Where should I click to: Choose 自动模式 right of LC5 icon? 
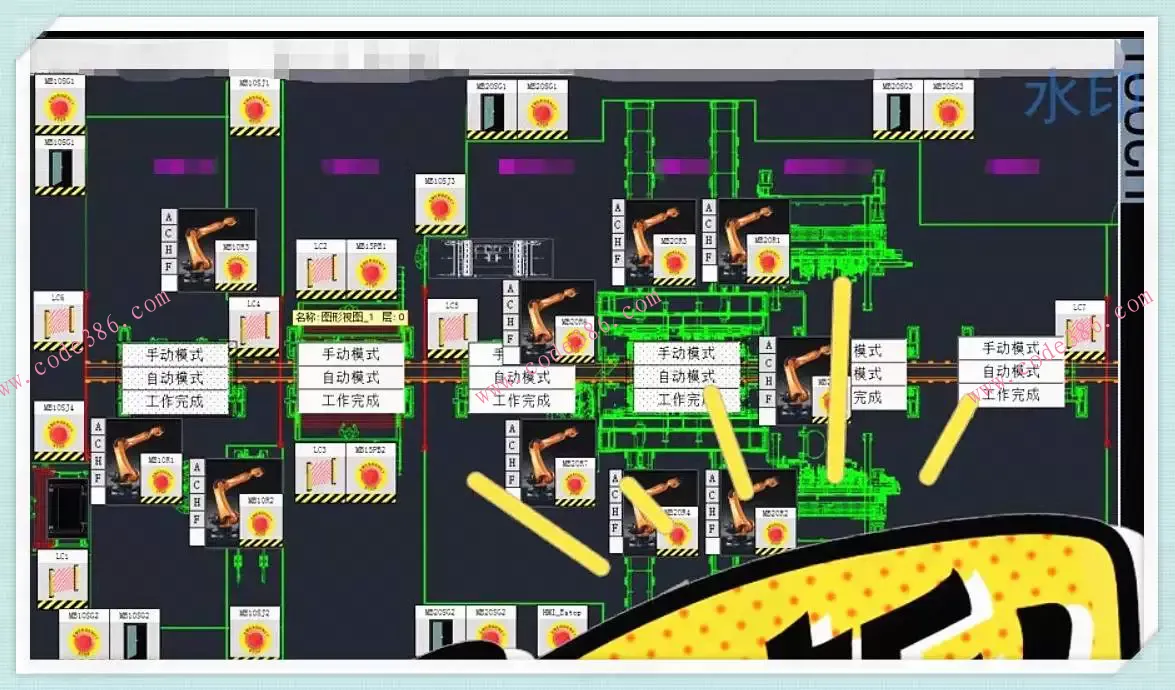(x=522, y=377)
